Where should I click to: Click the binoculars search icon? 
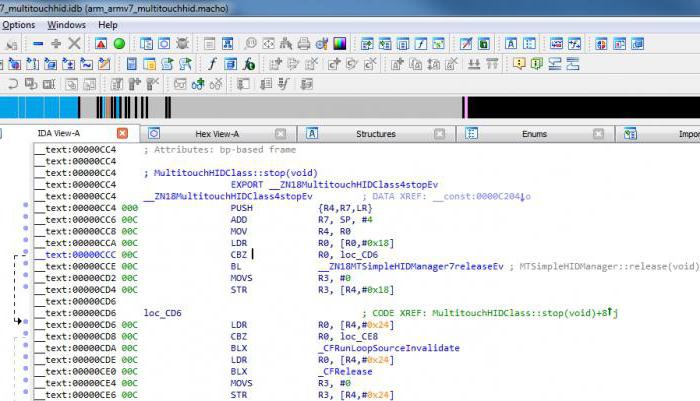(x=285, y=44)
